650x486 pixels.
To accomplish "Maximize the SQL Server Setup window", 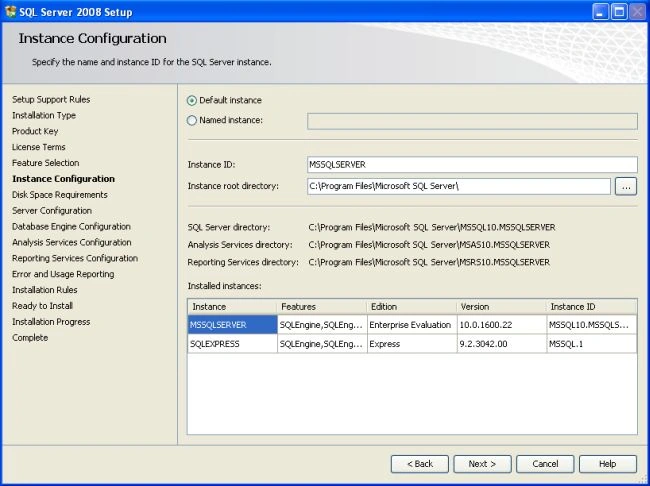I will 619,12.
